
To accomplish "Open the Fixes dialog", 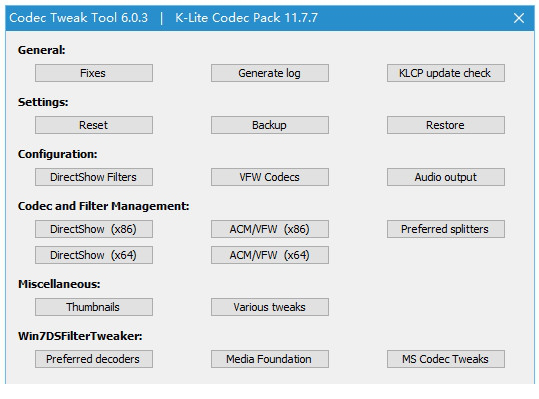I will click(94, 73).
